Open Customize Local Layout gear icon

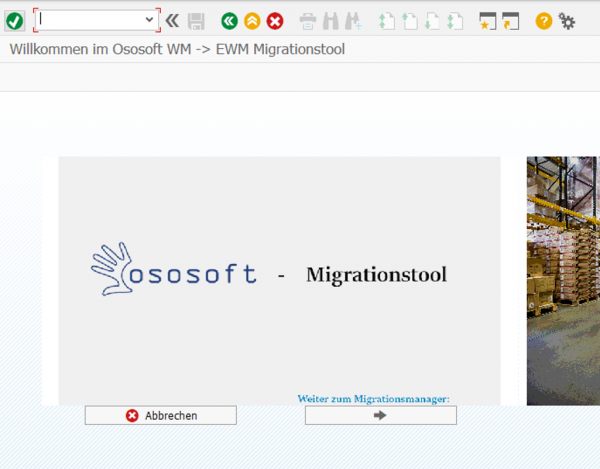[567, 21]
